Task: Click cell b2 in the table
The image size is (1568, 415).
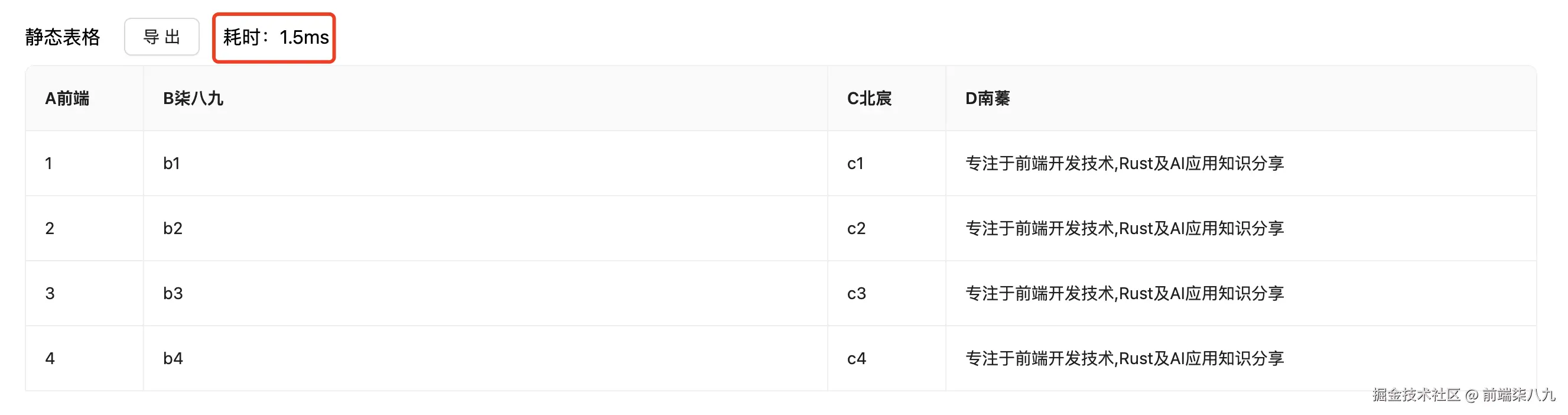Action: (x=173, y=229)
